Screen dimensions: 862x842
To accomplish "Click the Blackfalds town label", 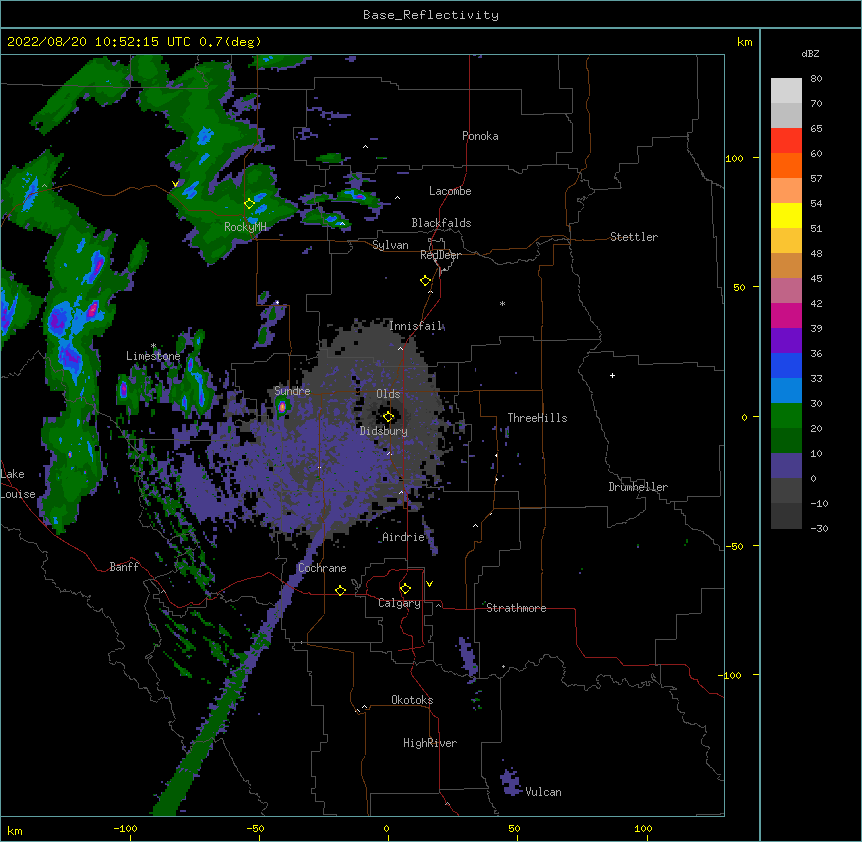I will point(441,223).
